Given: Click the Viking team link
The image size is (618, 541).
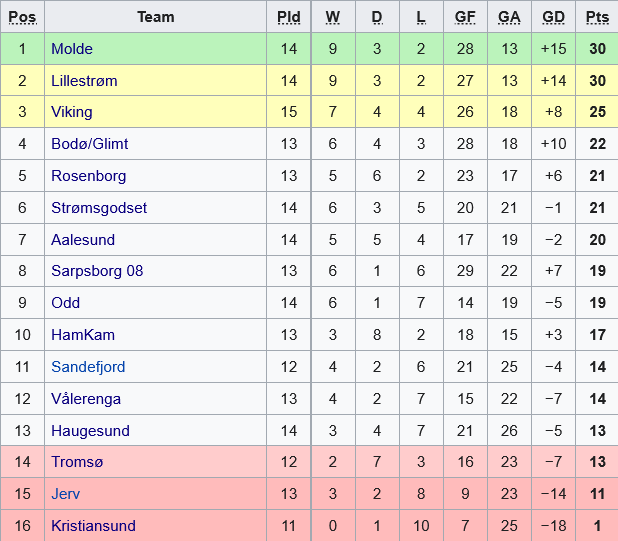Looking at the screenshot, I should (72, 112).
